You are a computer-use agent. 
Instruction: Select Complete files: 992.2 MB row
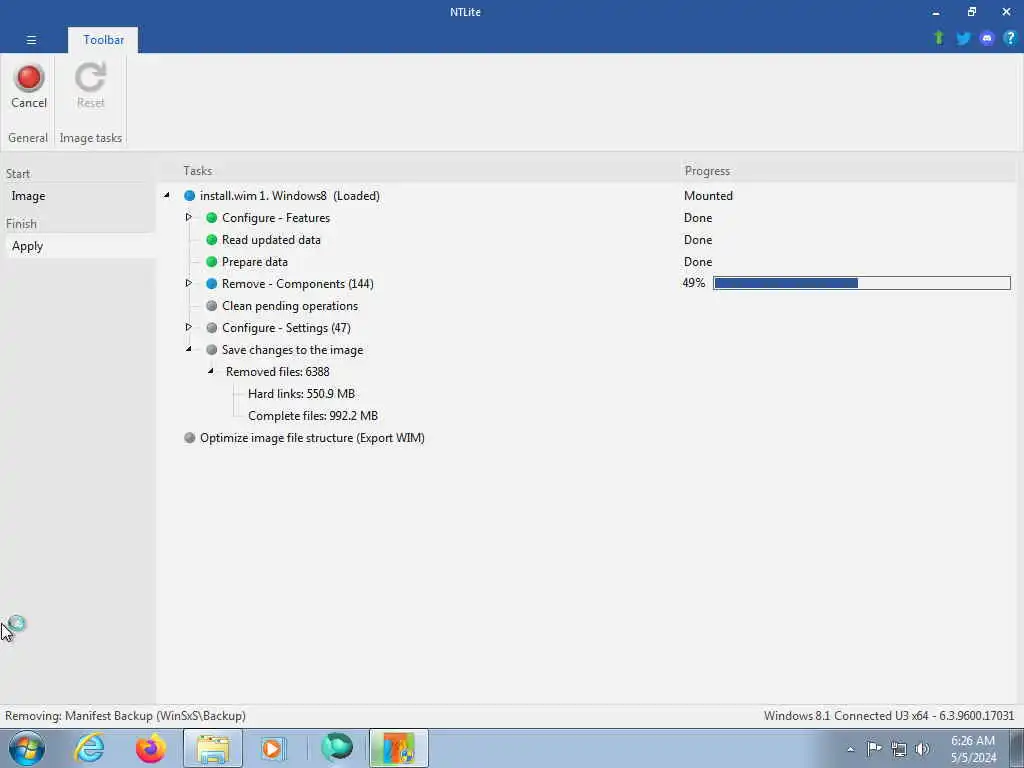coord(313,416)
